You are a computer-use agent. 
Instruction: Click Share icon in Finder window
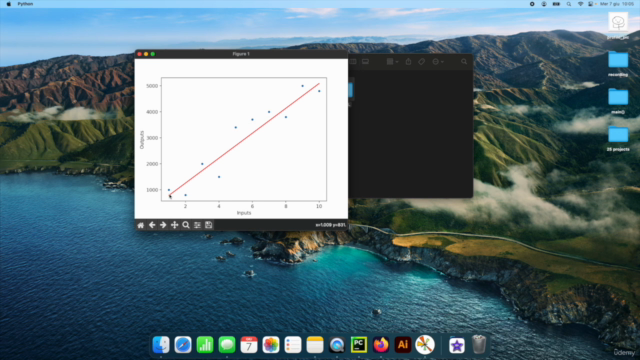[x=408, y=62]
